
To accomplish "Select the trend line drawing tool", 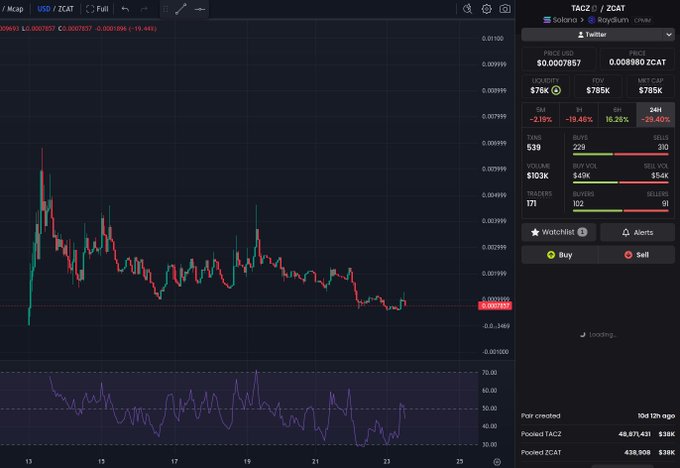I will (x=181, y=9).
